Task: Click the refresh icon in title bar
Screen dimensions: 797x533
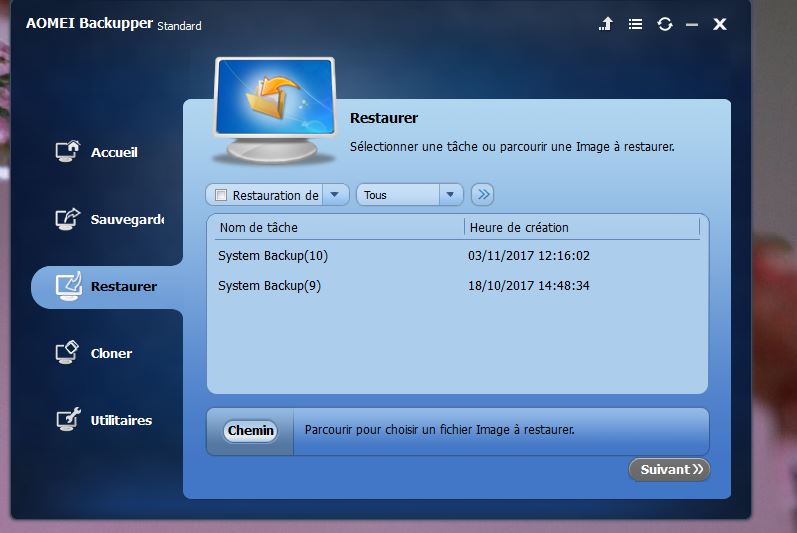Action: tap(665, 24)
